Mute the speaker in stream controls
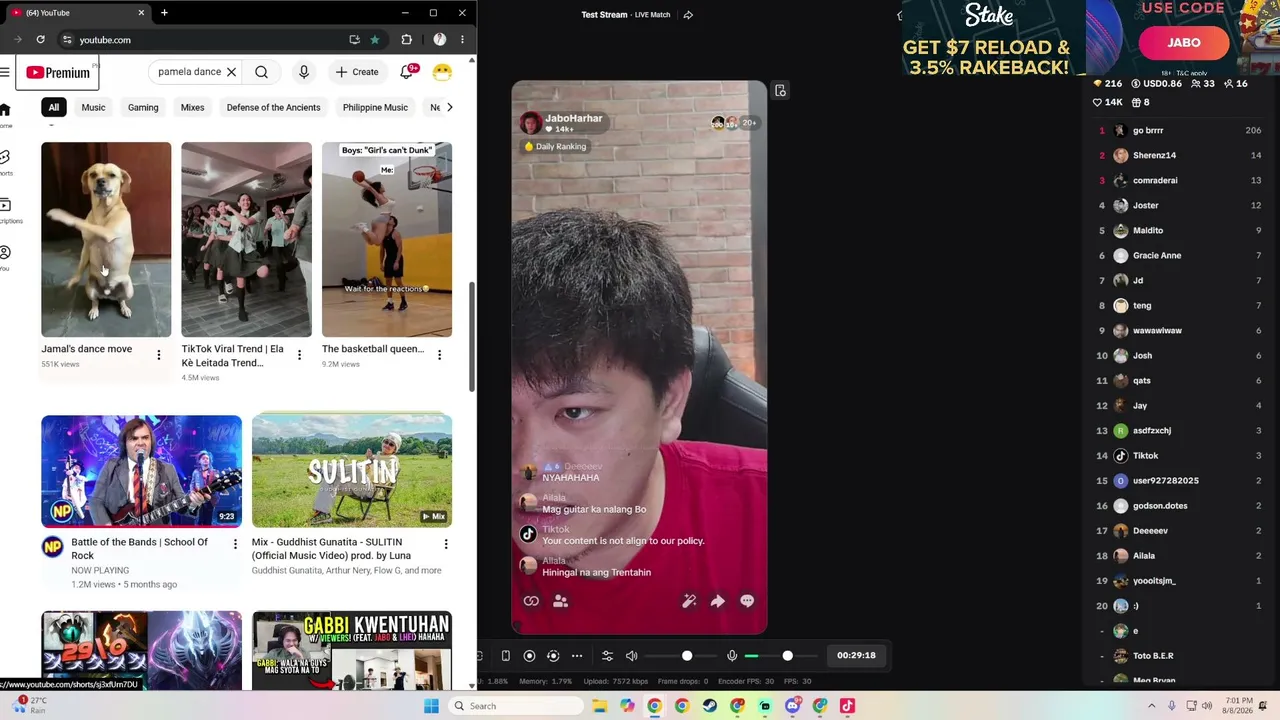The image size is (1280, 720). [631, 656]
